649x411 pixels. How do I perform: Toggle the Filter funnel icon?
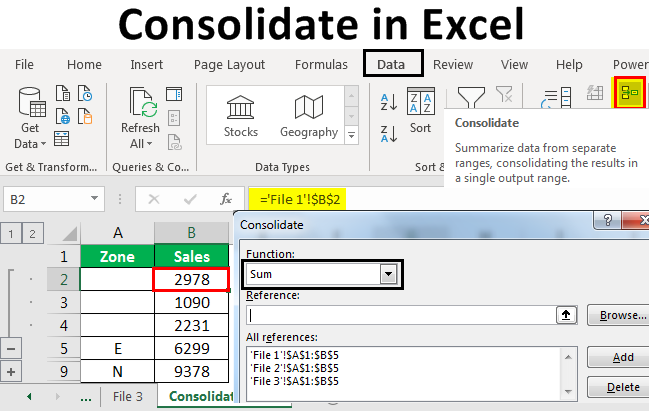pos(471,97)
